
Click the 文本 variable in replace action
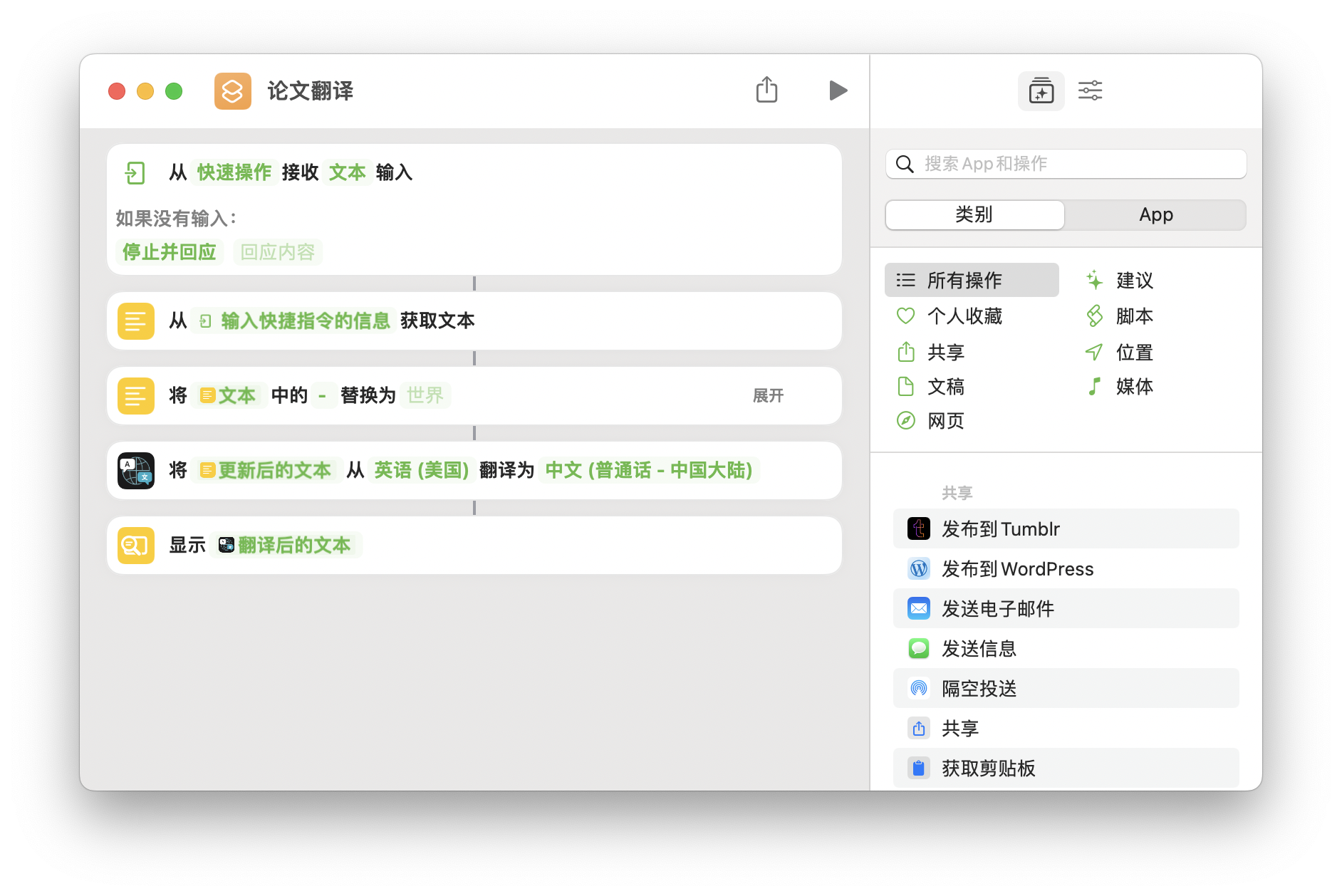[x=228, y=395]
